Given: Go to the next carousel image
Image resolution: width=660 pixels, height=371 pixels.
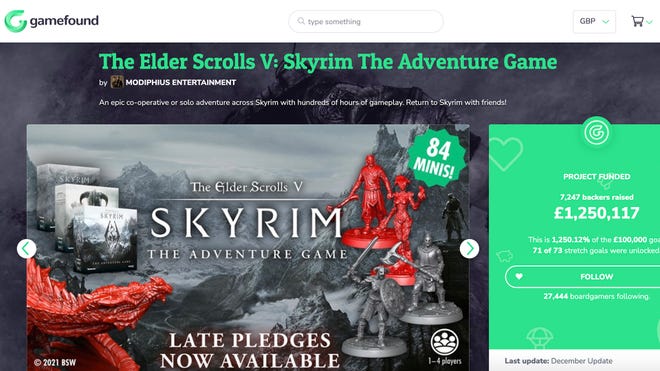Looking at the screenshot, I should tap(469, 249).
